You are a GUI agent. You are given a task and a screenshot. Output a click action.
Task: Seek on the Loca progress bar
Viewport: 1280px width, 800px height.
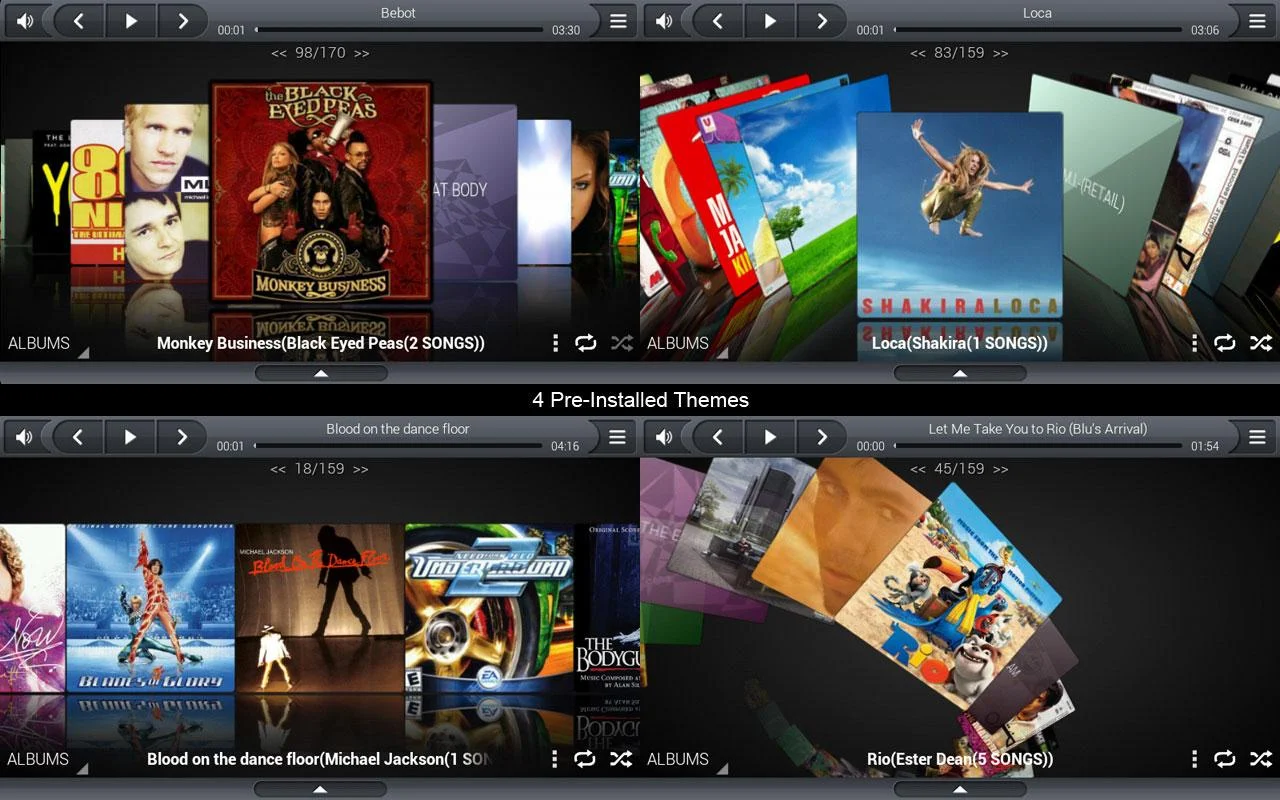tap(1038, 30)
